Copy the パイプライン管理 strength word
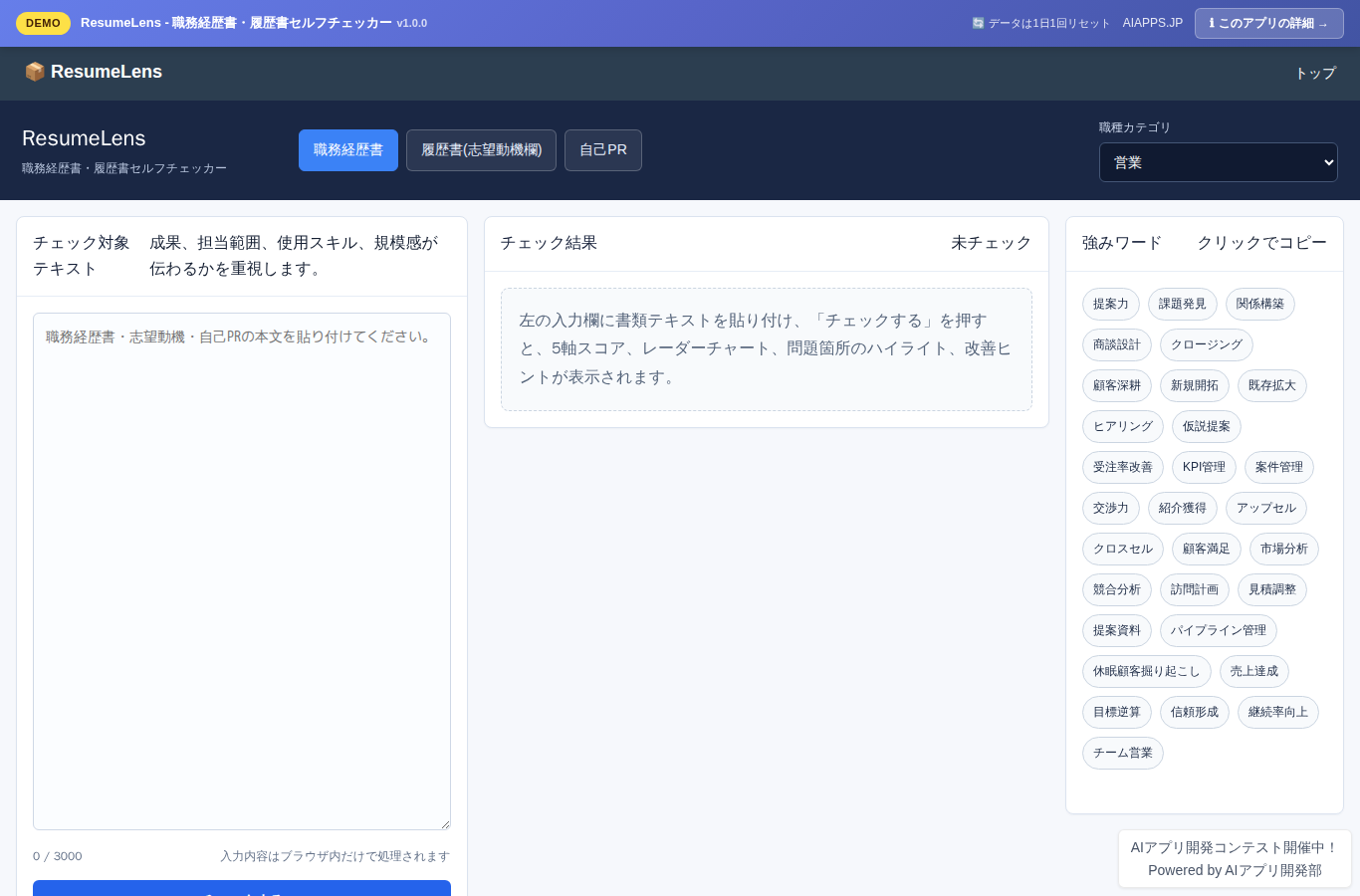The image size is (1360, 896). point(1219,631)
